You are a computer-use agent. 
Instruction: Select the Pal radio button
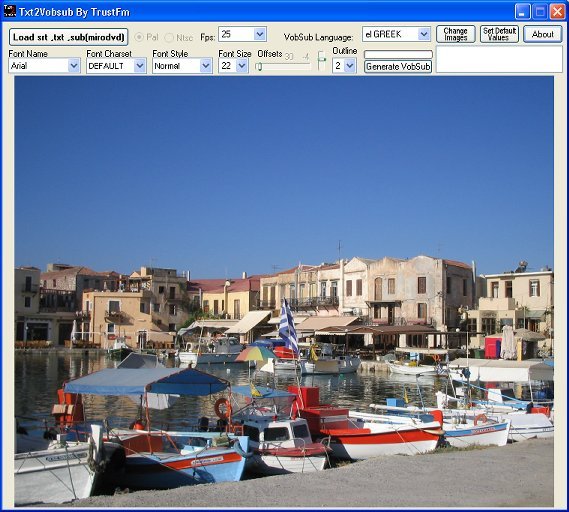[x=139, y=37]
